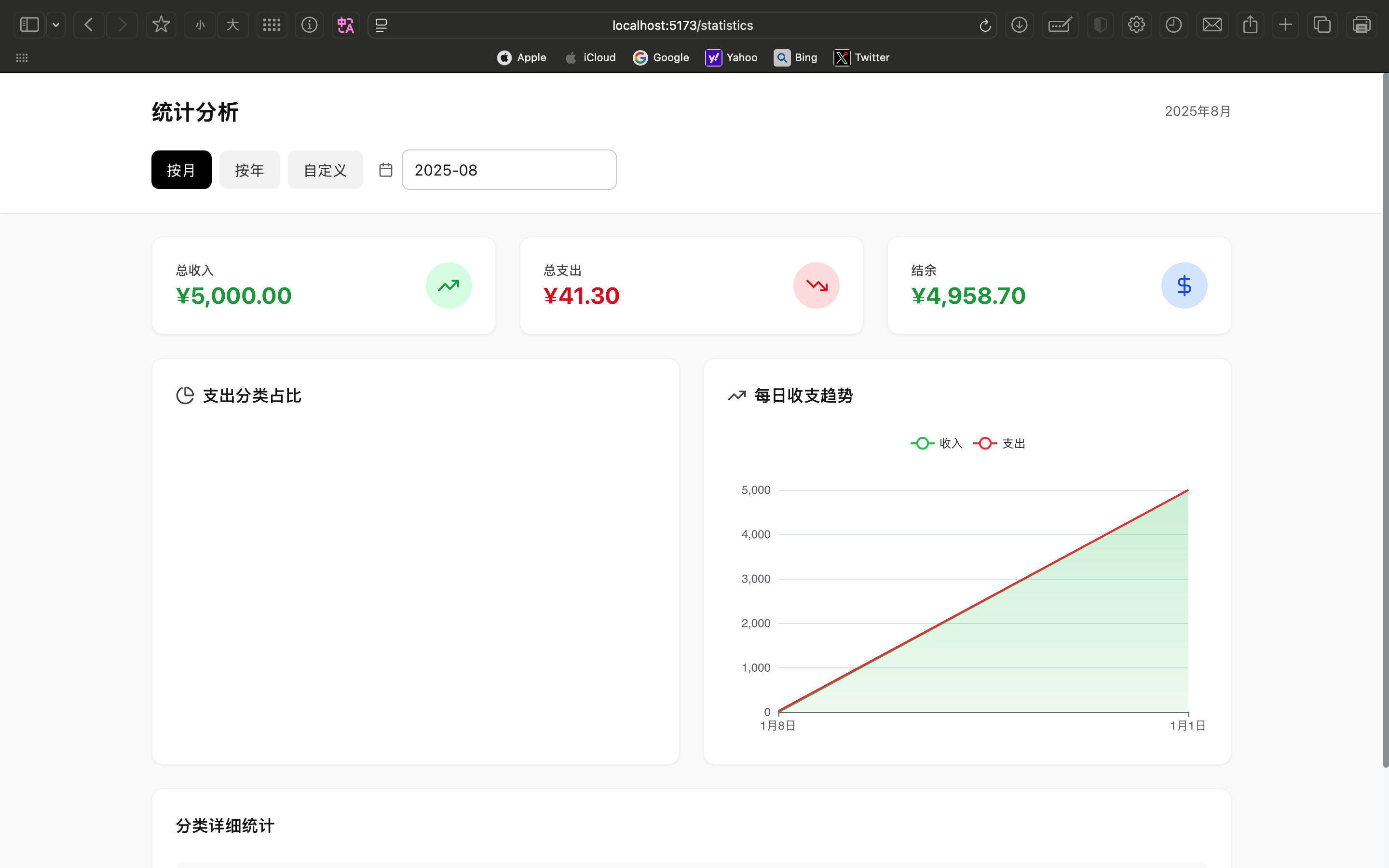Image resolution: width=1389 pixels, height=868 pixels.
Task: Open the Twitter bookmark
Action: coord(861,57)
